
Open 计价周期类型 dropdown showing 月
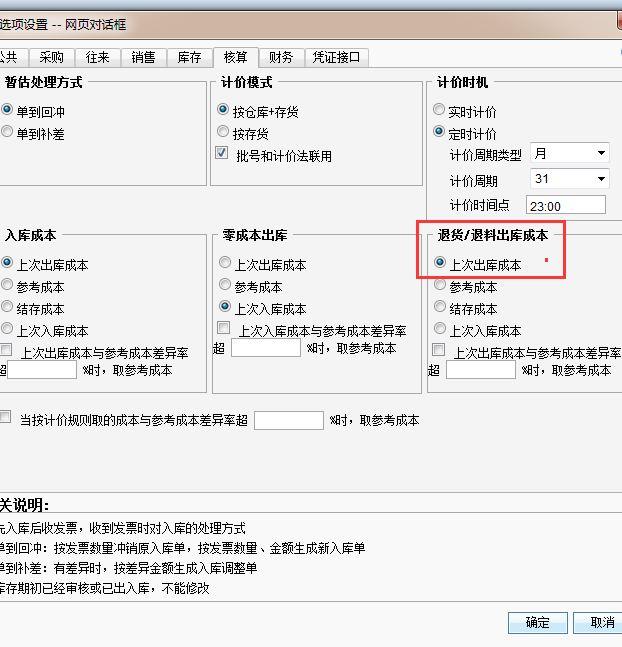pyautogui.click(x=570, y=153)
